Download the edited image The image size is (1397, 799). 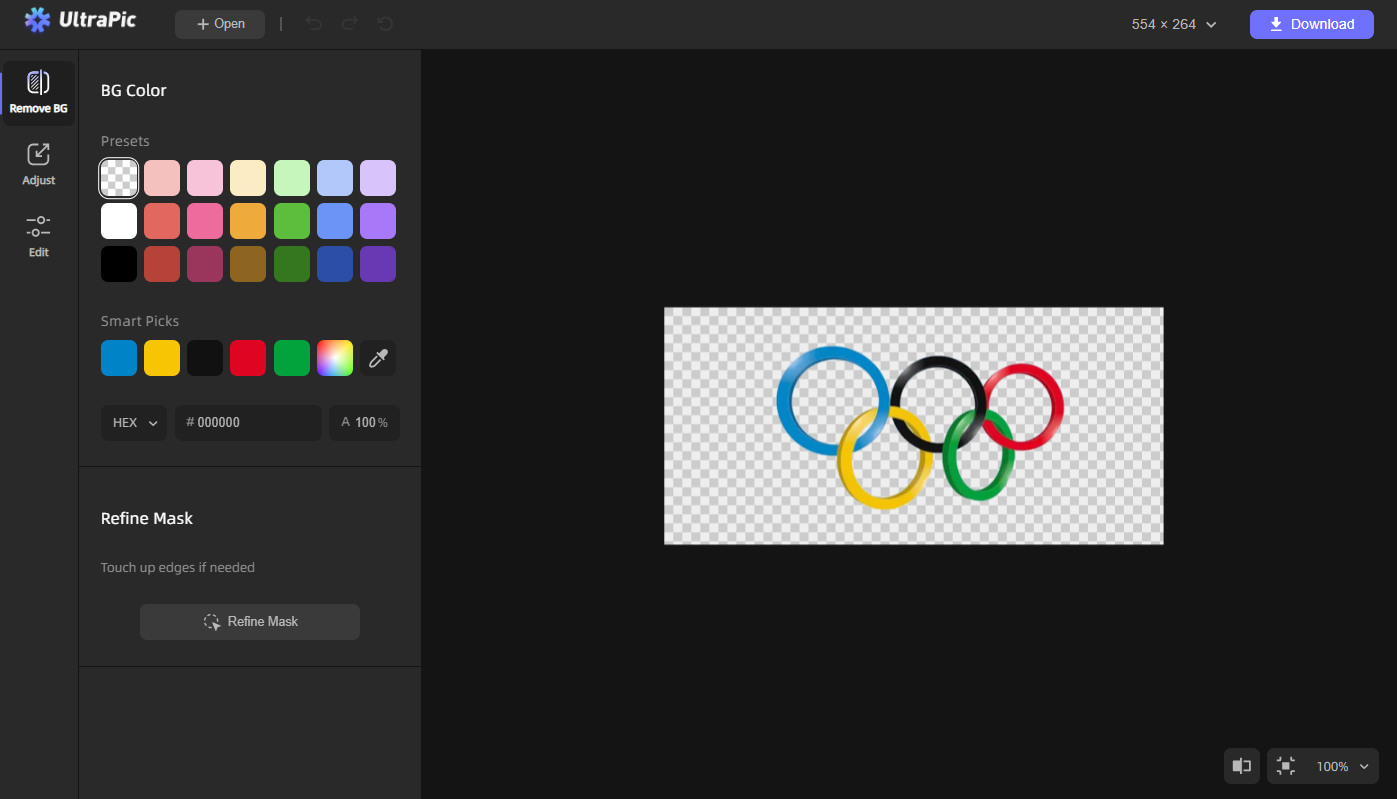(1311, 24)
